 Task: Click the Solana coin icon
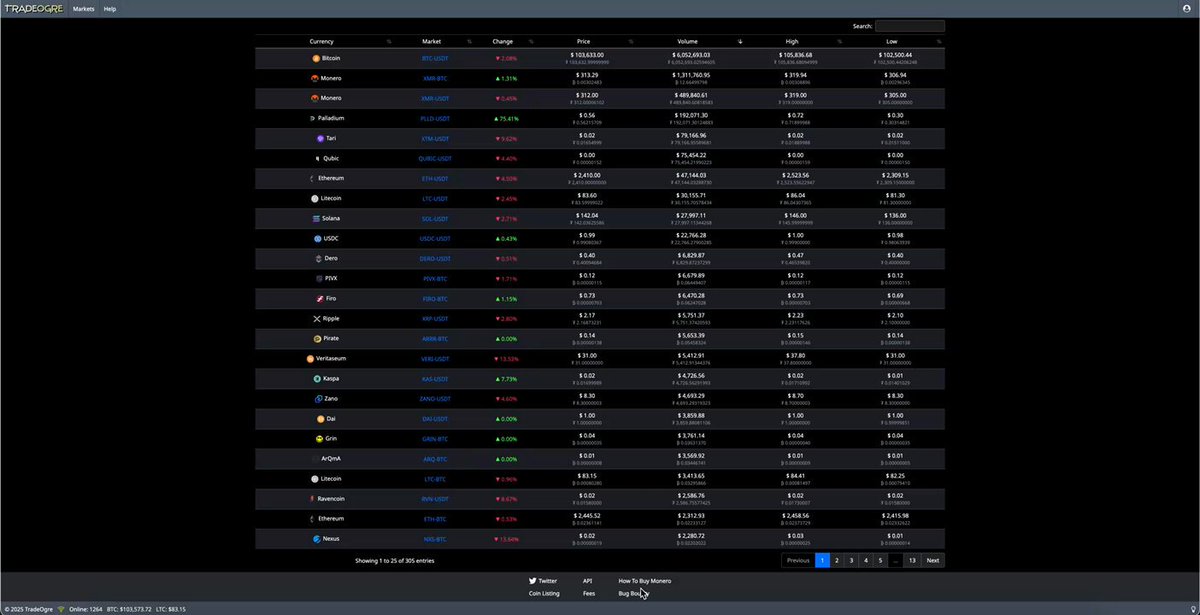315,218
